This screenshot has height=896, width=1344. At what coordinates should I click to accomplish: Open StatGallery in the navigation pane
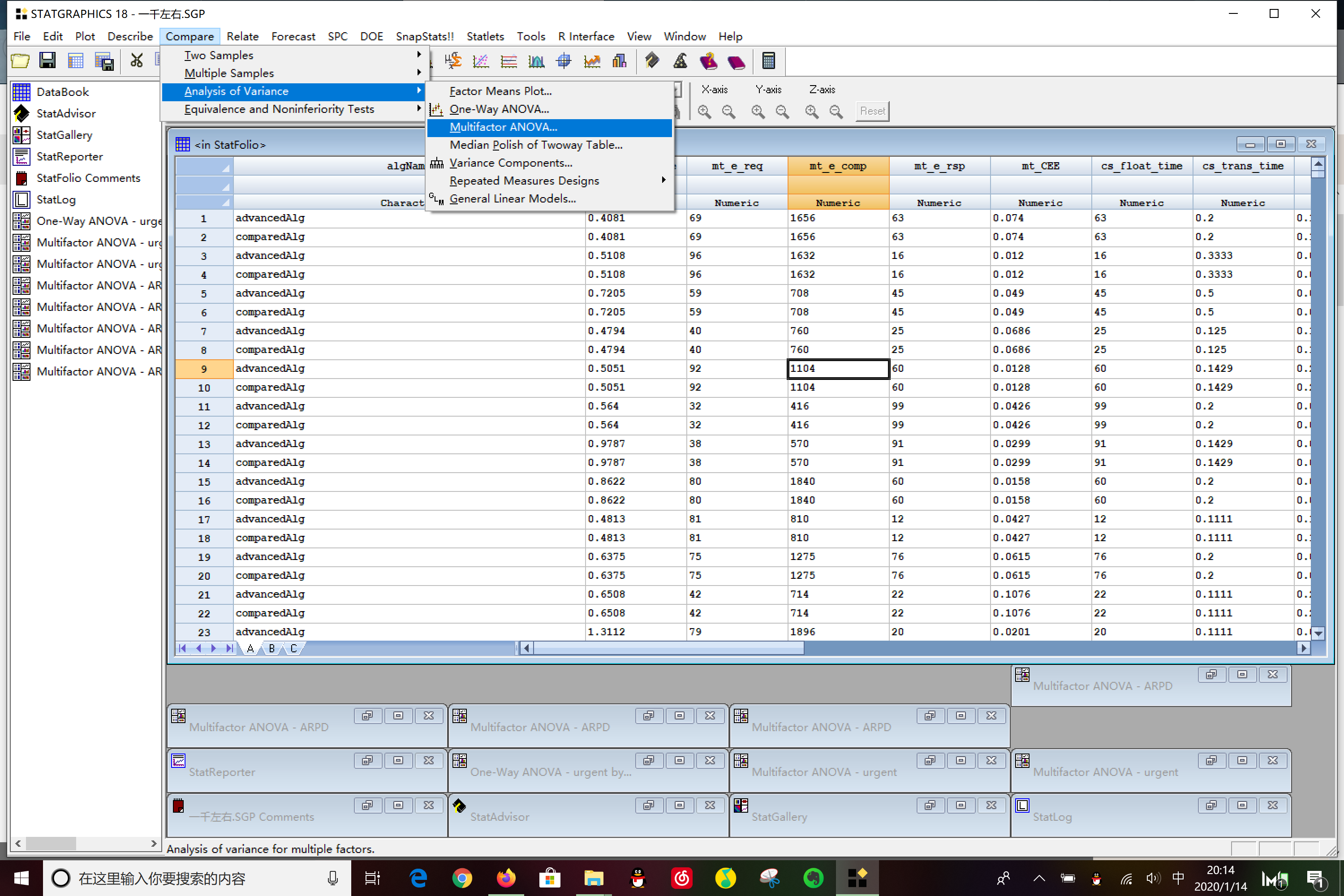click(64, 135)
